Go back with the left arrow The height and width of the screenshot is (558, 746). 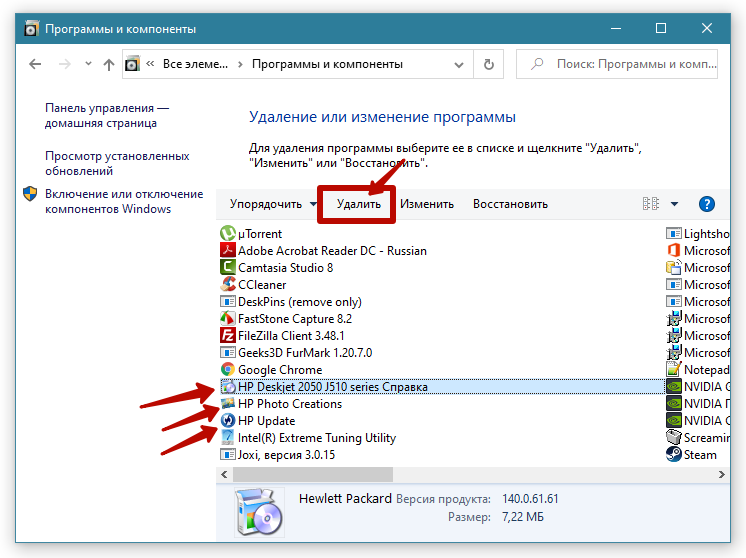pos(35,64)
